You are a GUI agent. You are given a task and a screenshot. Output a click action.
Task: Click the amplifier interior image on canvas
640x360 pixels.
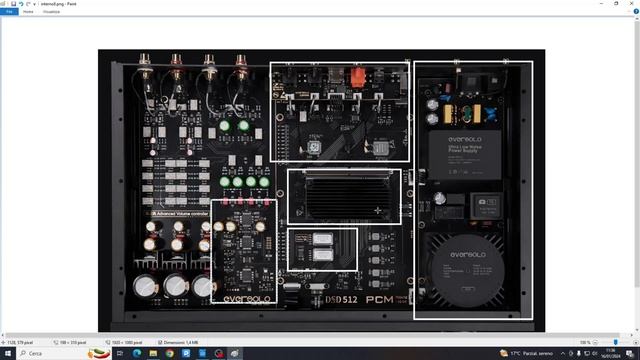(321, 191)
